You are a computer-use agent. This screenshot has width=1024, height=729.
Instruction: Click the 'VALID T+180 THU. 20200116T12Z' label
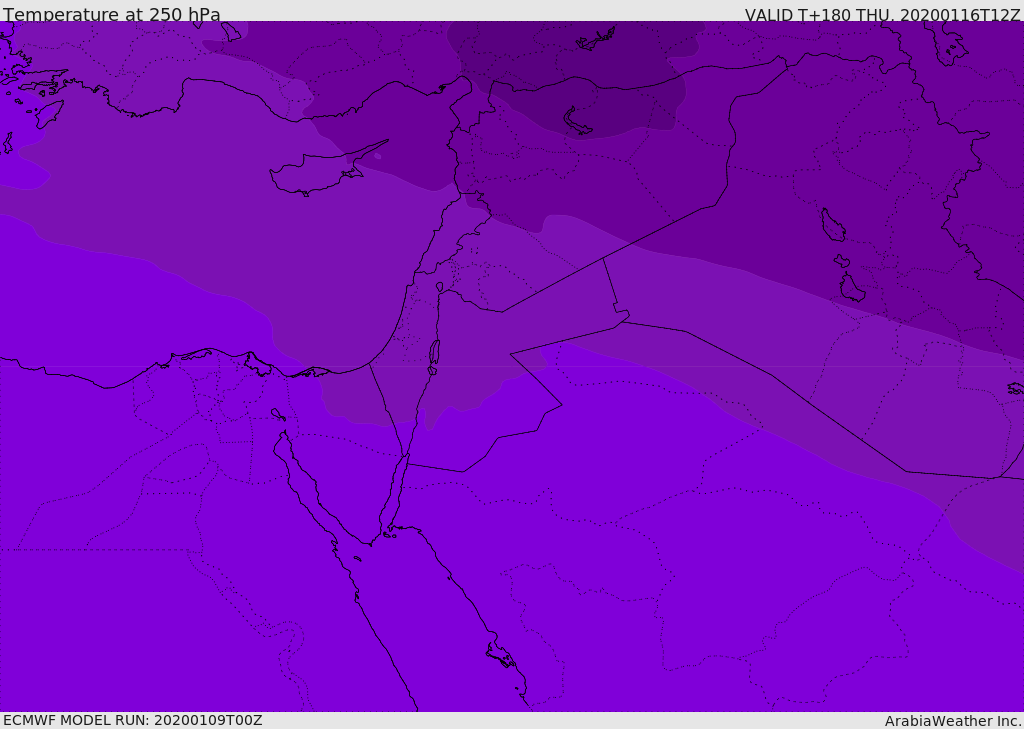tap(882, 15)
